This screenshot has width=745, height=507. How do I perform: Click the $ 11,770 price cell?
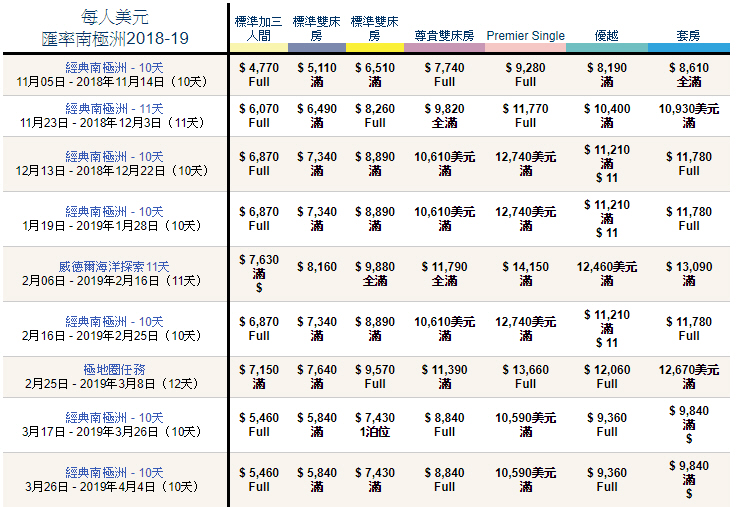click(525, 109)
